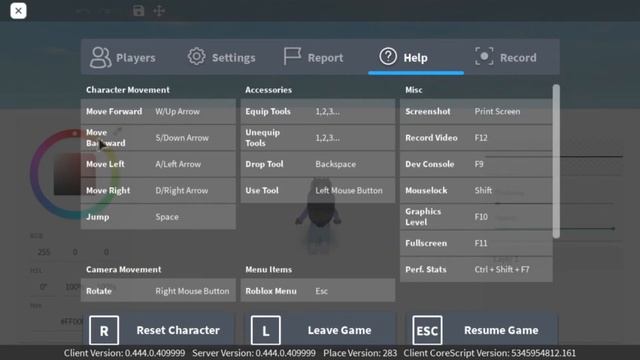Screen dimensions: 640x360
Task: Click the Rotate Right Mouse Button row
Action: 158,291
